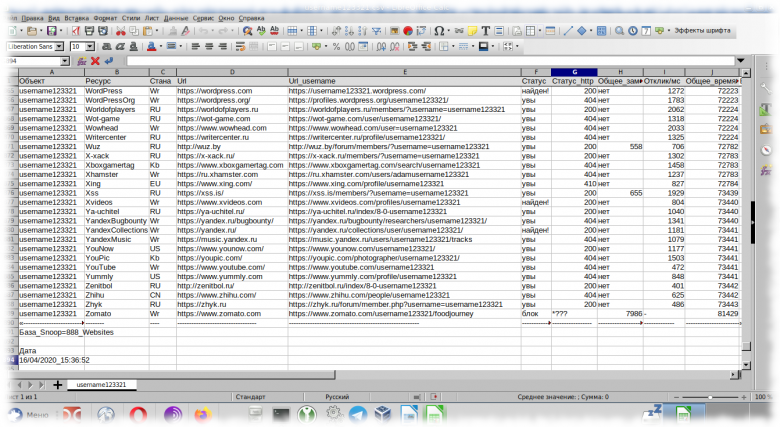Viewport: 780px width, 427px height.
Task: Expand the font size 10 dropdown
Action: (x=90, y=46)
